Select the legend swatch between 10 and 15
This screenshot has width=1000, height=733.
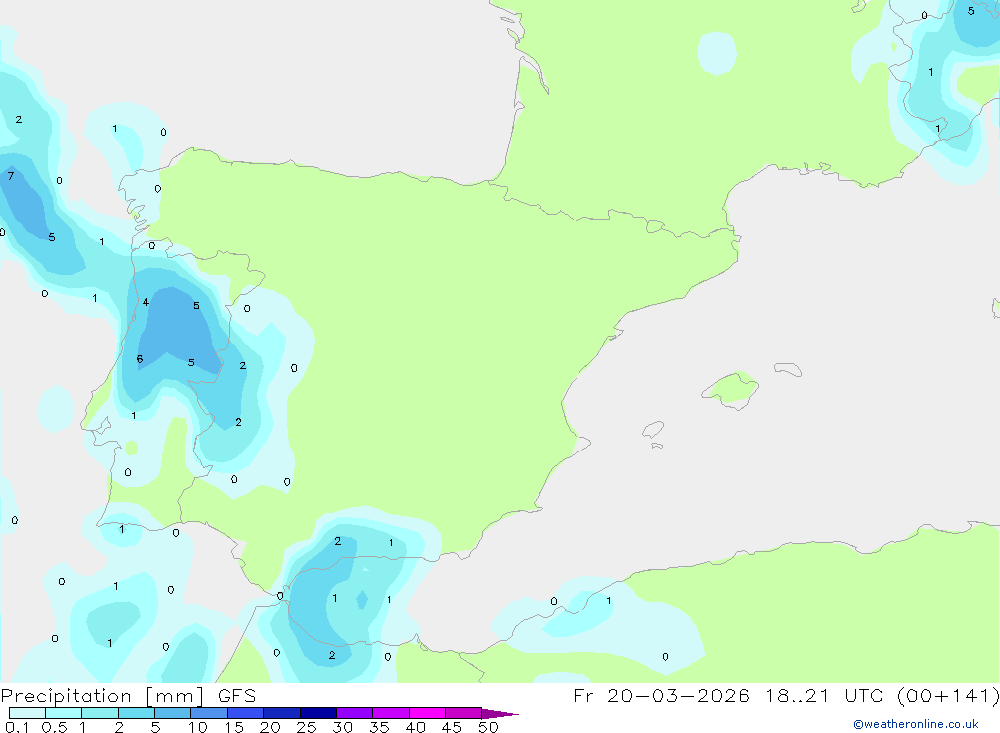pyautogui.click(x=209, y=713)
